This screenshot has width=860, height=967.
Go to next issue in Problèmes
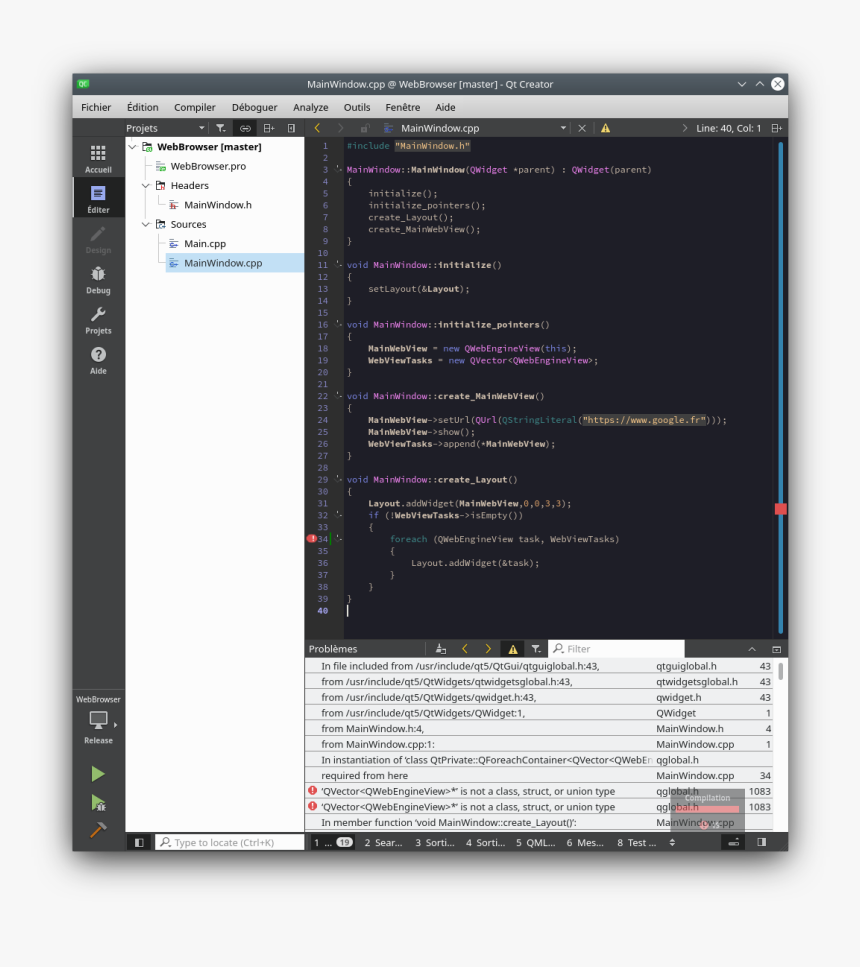(x=488, y=649)
